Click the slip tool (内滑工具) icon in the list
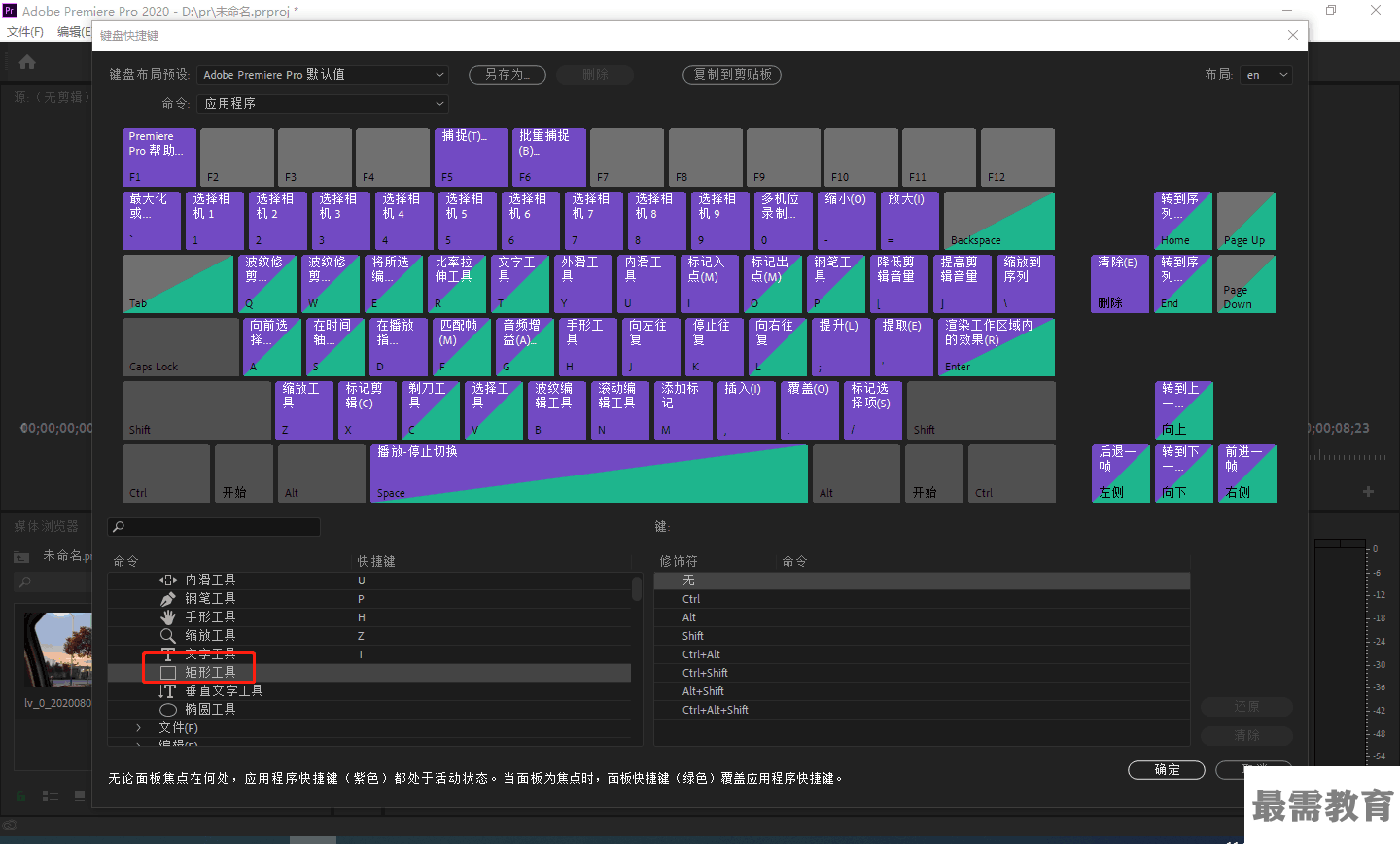The height and width of the screenshot is (844, 1400). pyautogui.click(x=168, y=580)
